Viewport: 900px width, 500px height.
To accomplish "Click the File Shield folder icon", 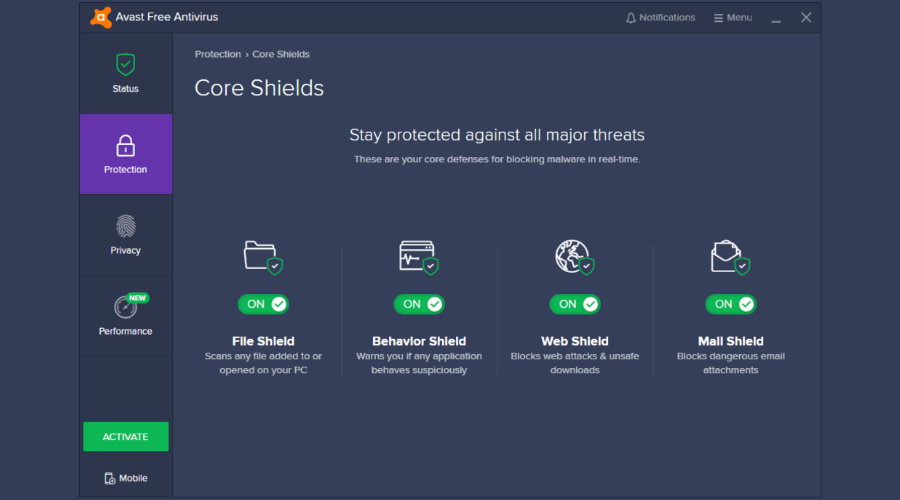I will tap(263, 257).
